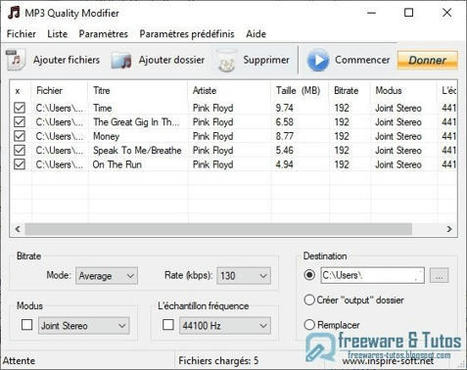Click the Supprimer button label

pos(266,60)
